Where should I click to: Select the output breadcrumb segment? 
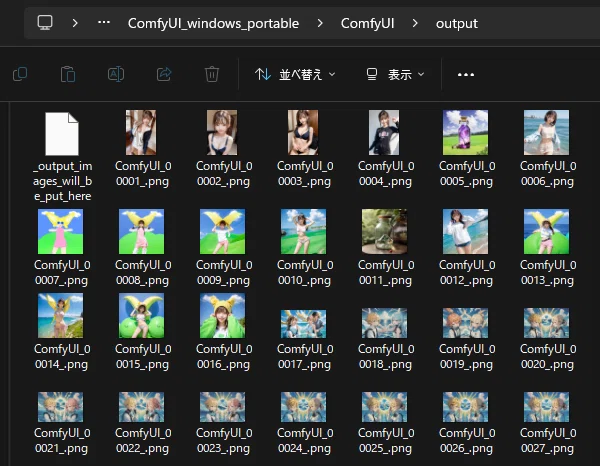(457, 24)
